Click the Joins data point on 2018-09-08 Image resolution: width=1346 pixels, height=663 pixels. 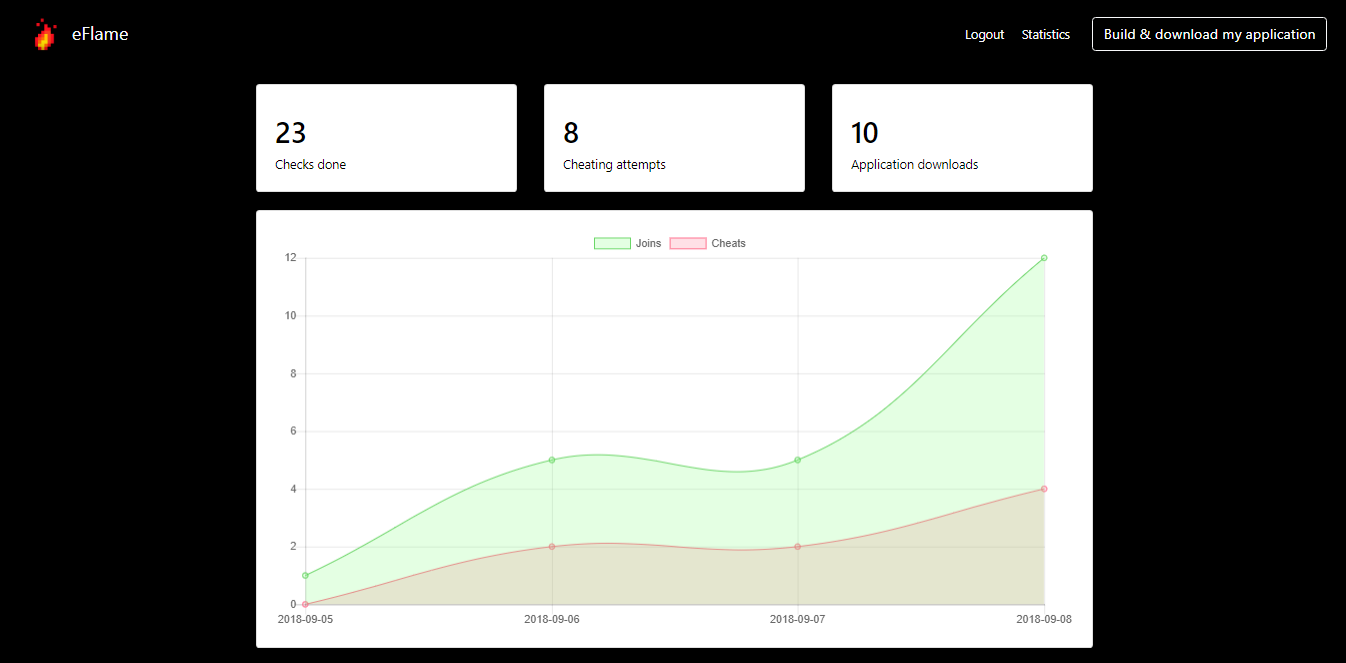[1044, 258]
